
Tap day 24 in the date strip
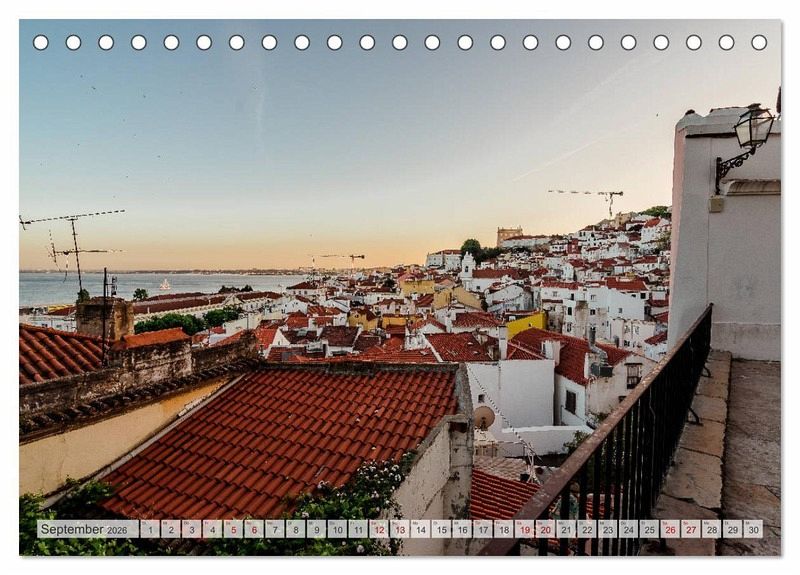pyautogui.click(x=629, y=529)
